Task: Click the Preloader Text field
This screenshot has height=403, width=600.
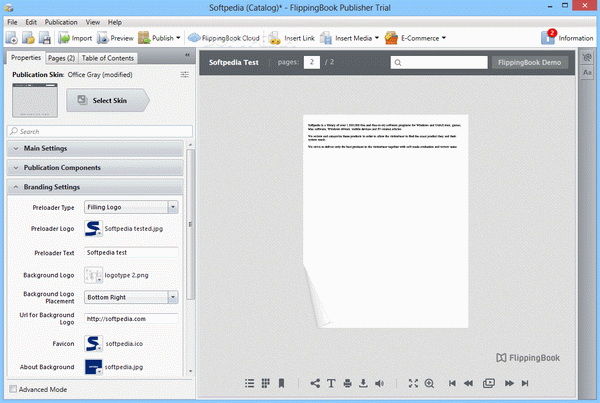Action: [x=131, y=253]
